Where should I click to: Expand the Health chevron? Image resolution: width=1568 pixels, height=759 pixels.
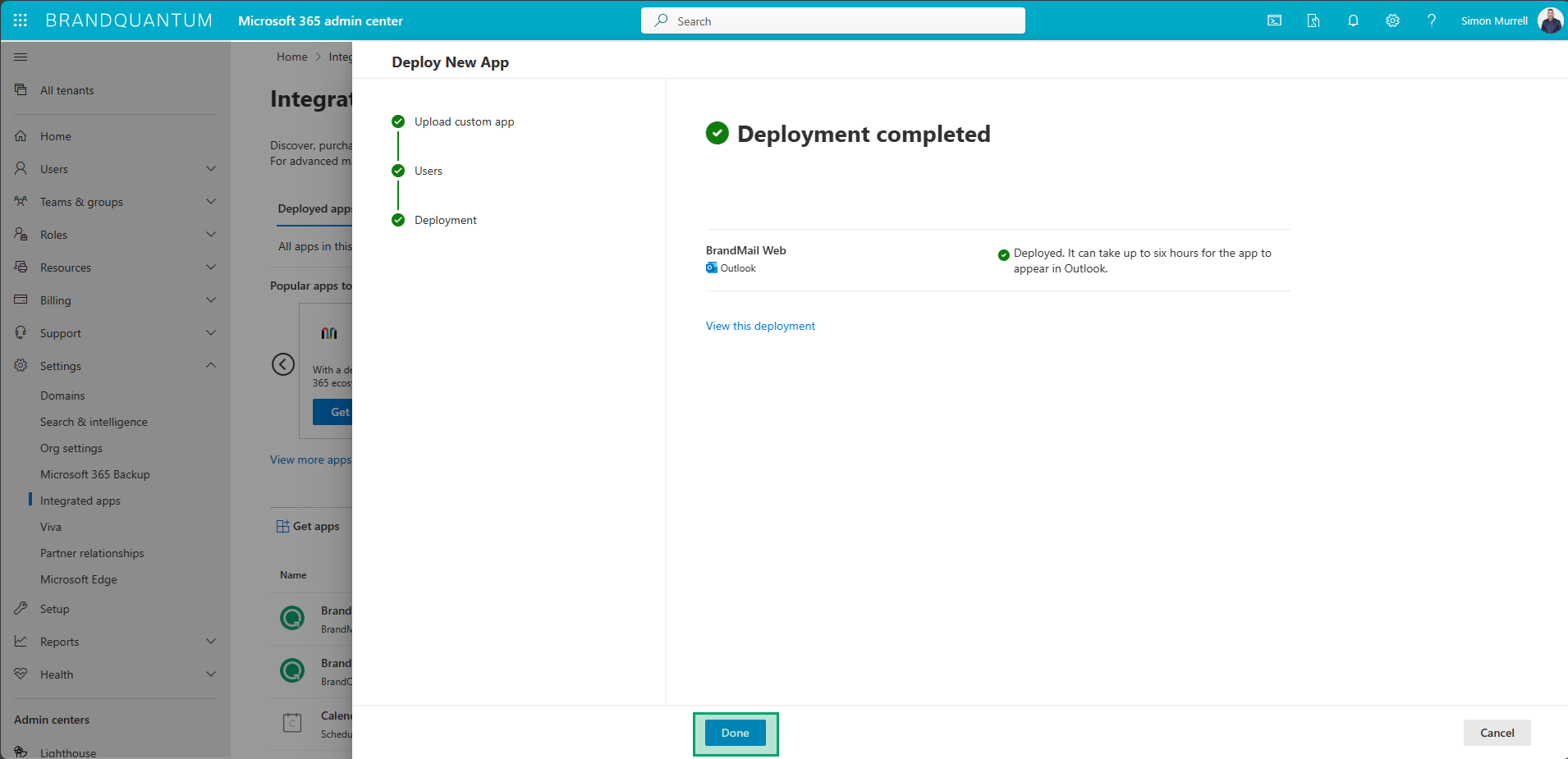coord(211,674)
